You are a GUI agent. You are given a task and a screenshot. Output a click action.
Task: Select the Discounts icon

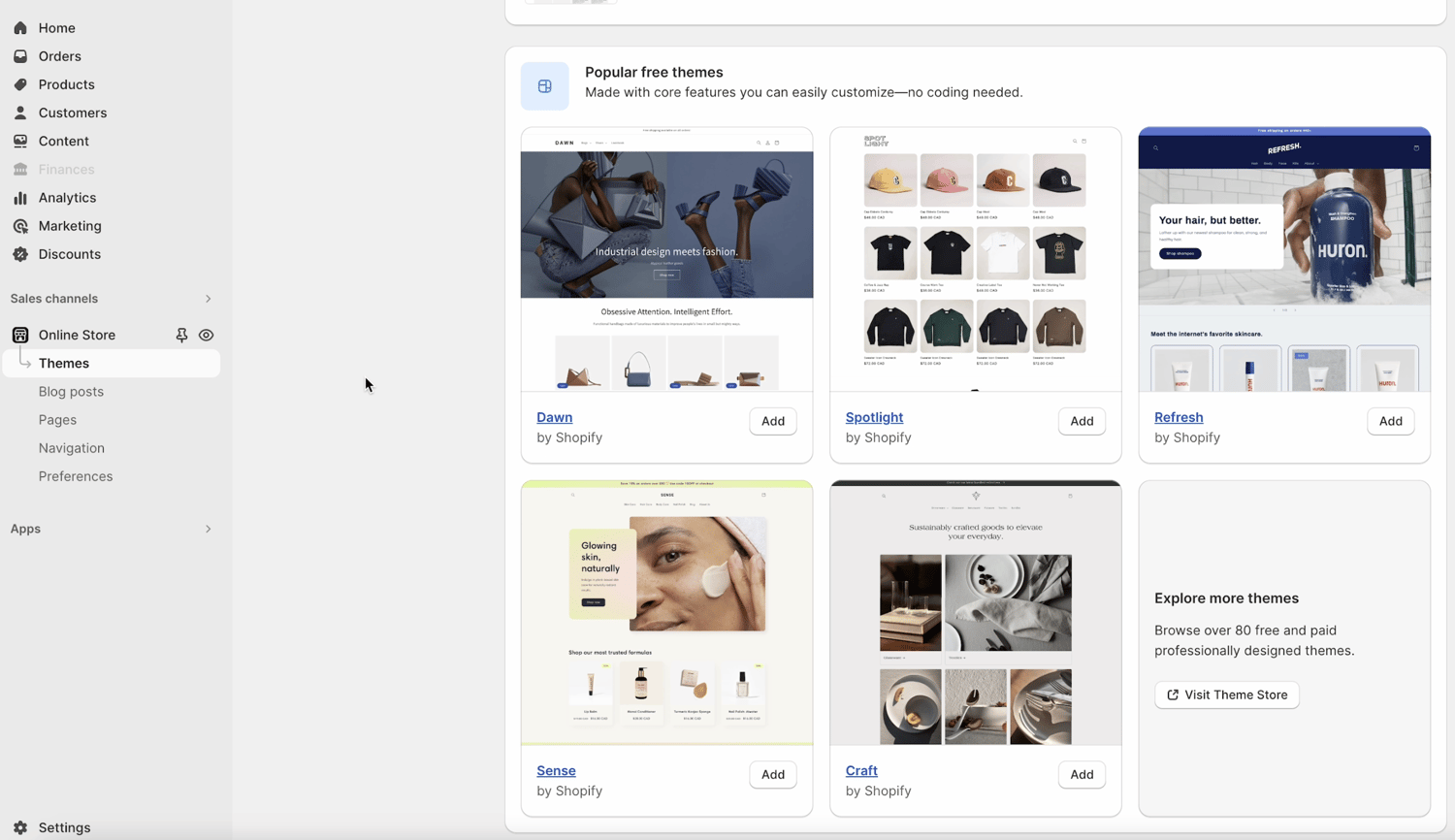20,254
